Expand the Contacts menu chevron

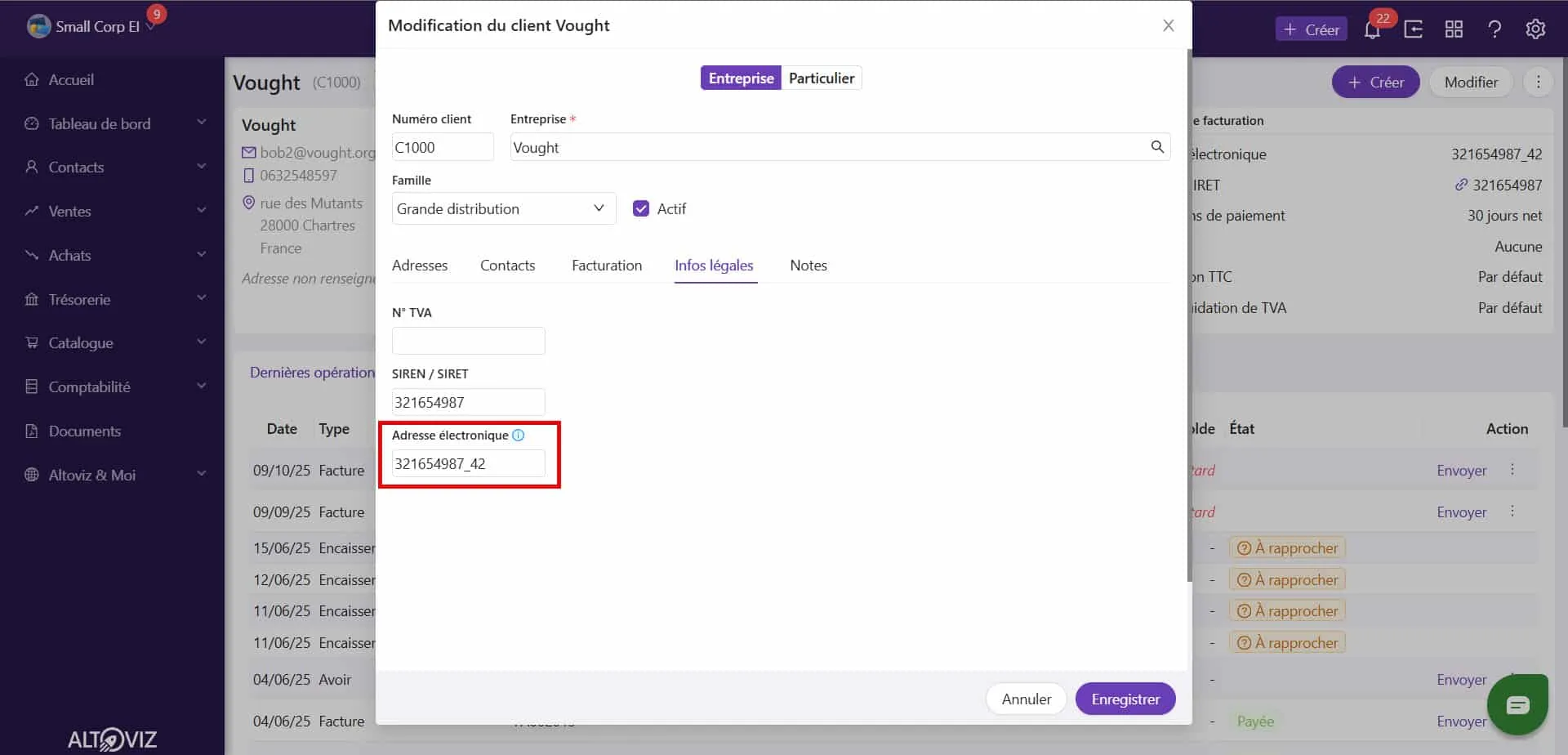(201, 167)
